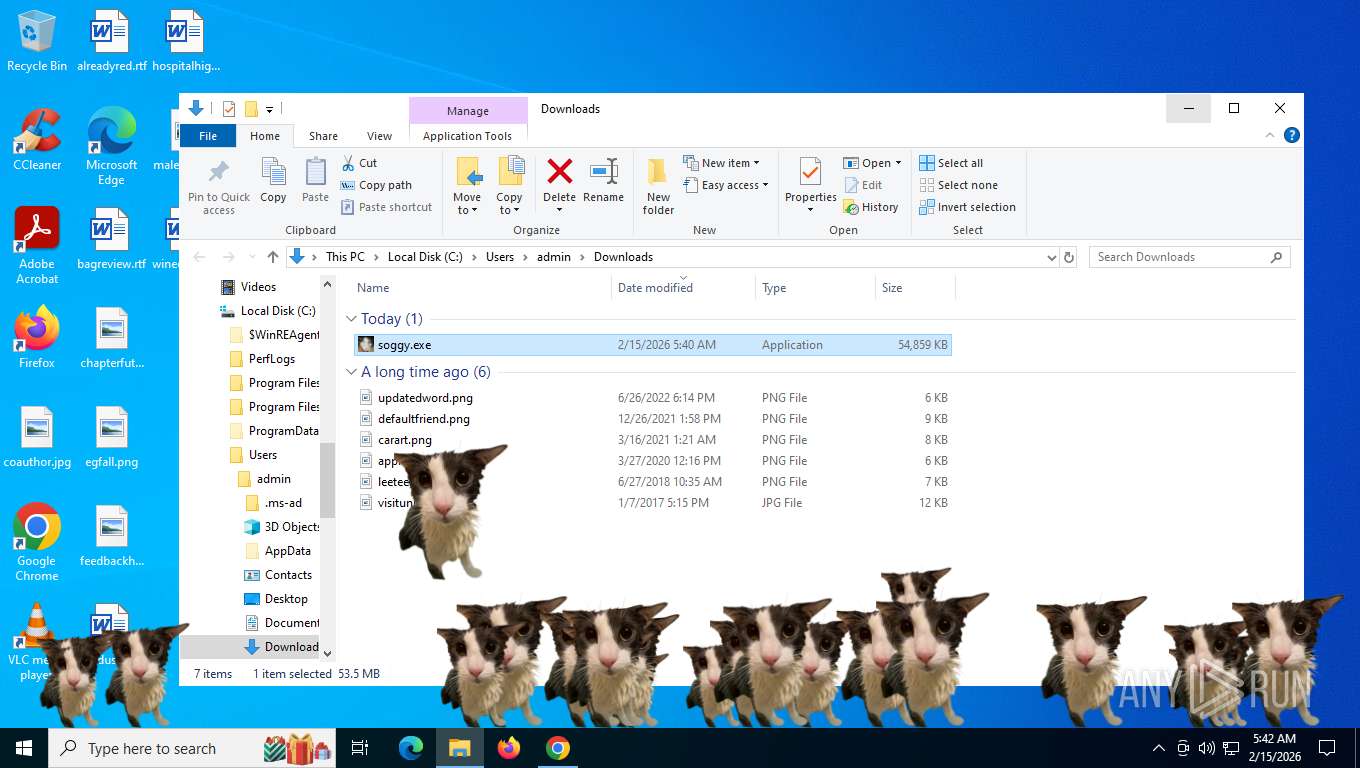Refresh the Downloads folder view
This screenshot has width=1360, height=768.
1069,257
